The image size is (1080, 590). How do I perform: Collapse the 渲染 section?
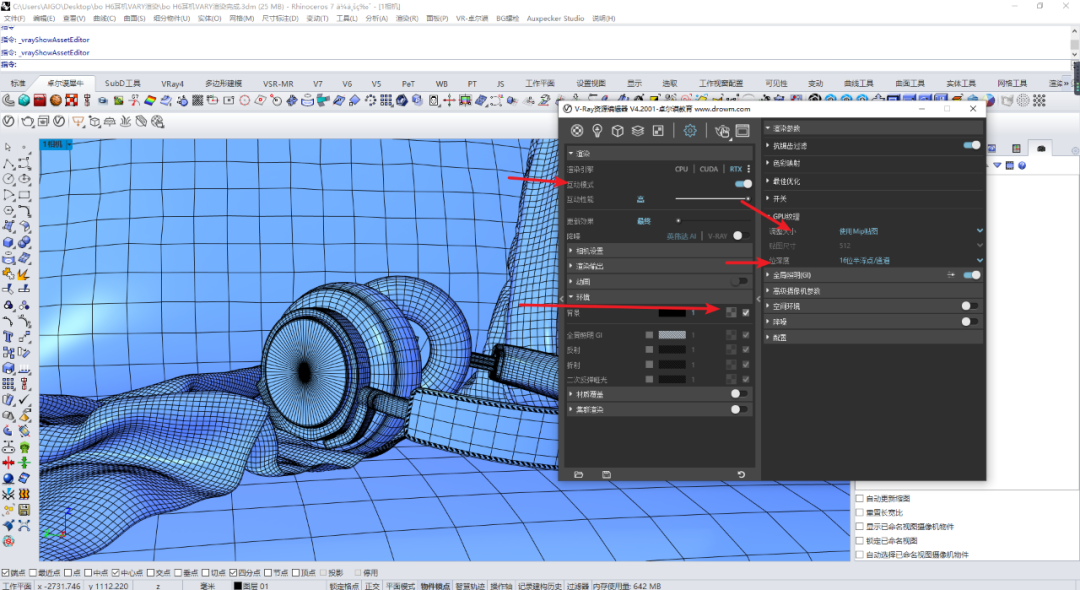tap(659, 153)
